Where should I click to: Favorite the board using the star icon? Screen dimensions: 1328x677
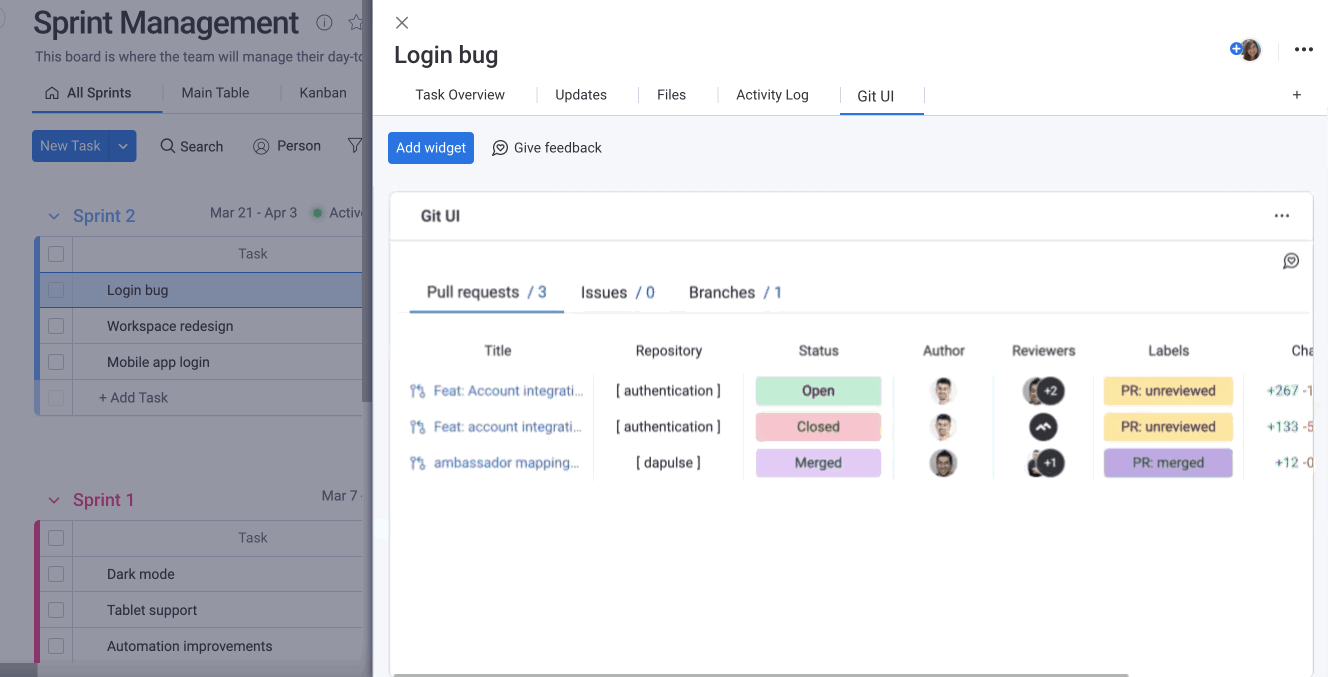355,22
